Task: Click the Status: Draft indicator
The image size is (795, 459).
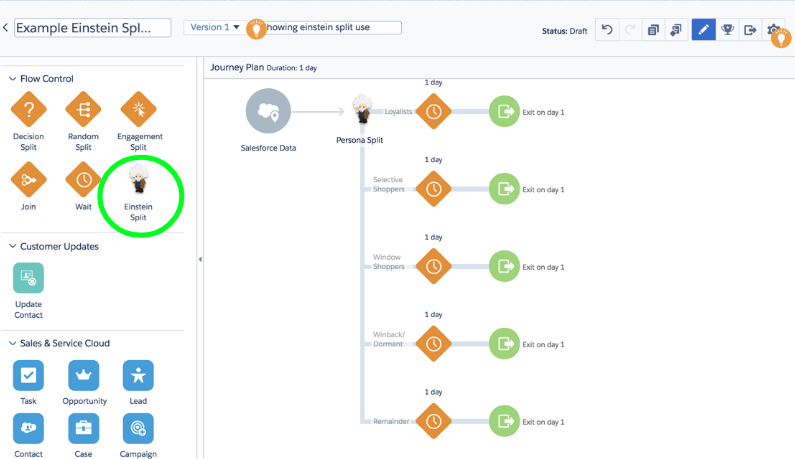Action: coord(564,31)
